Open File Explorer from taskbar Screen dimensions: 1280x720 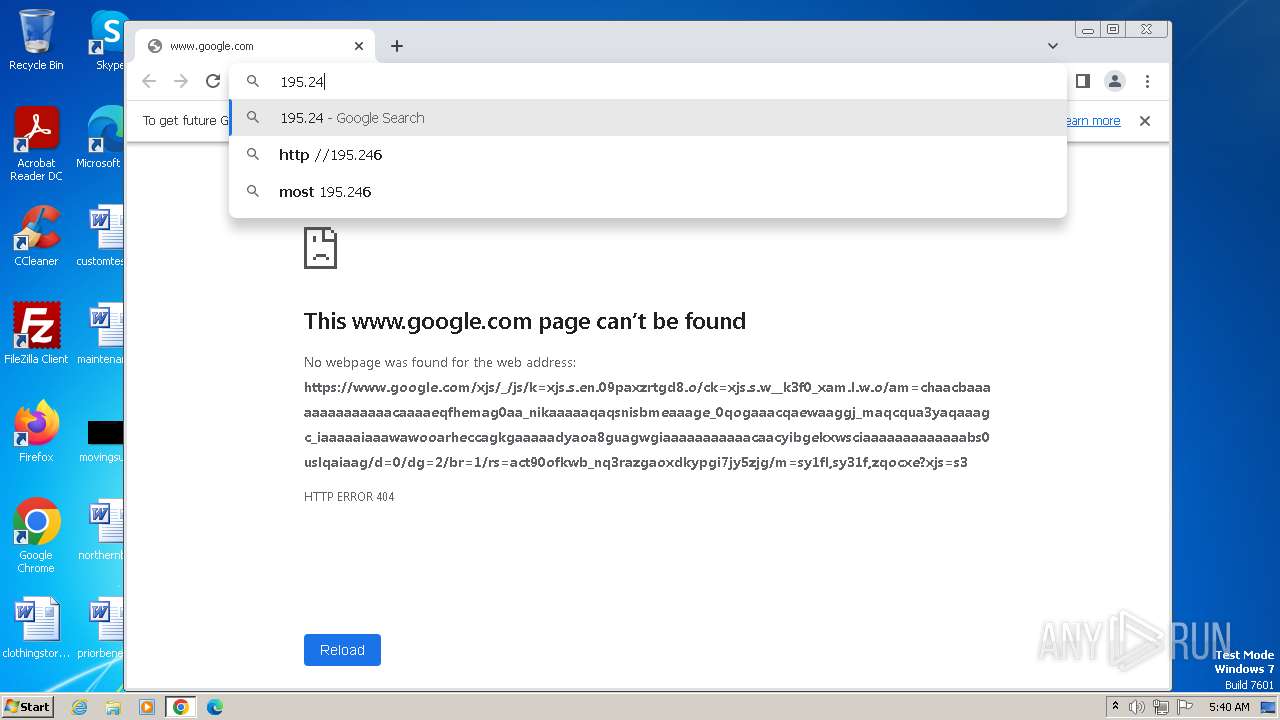point(113,707)
